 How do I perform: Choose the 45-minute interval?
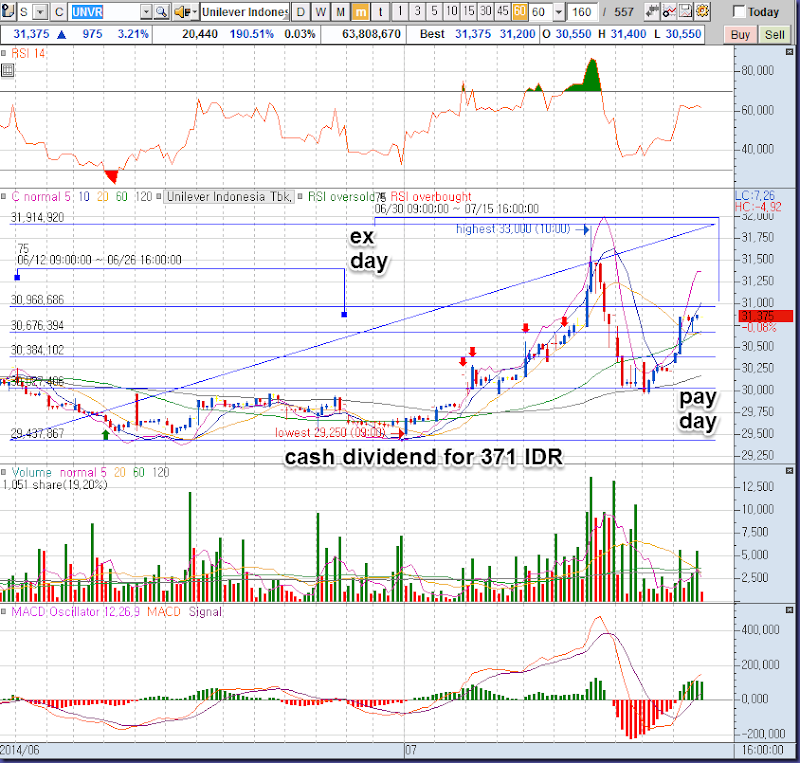tap(502, 11)
